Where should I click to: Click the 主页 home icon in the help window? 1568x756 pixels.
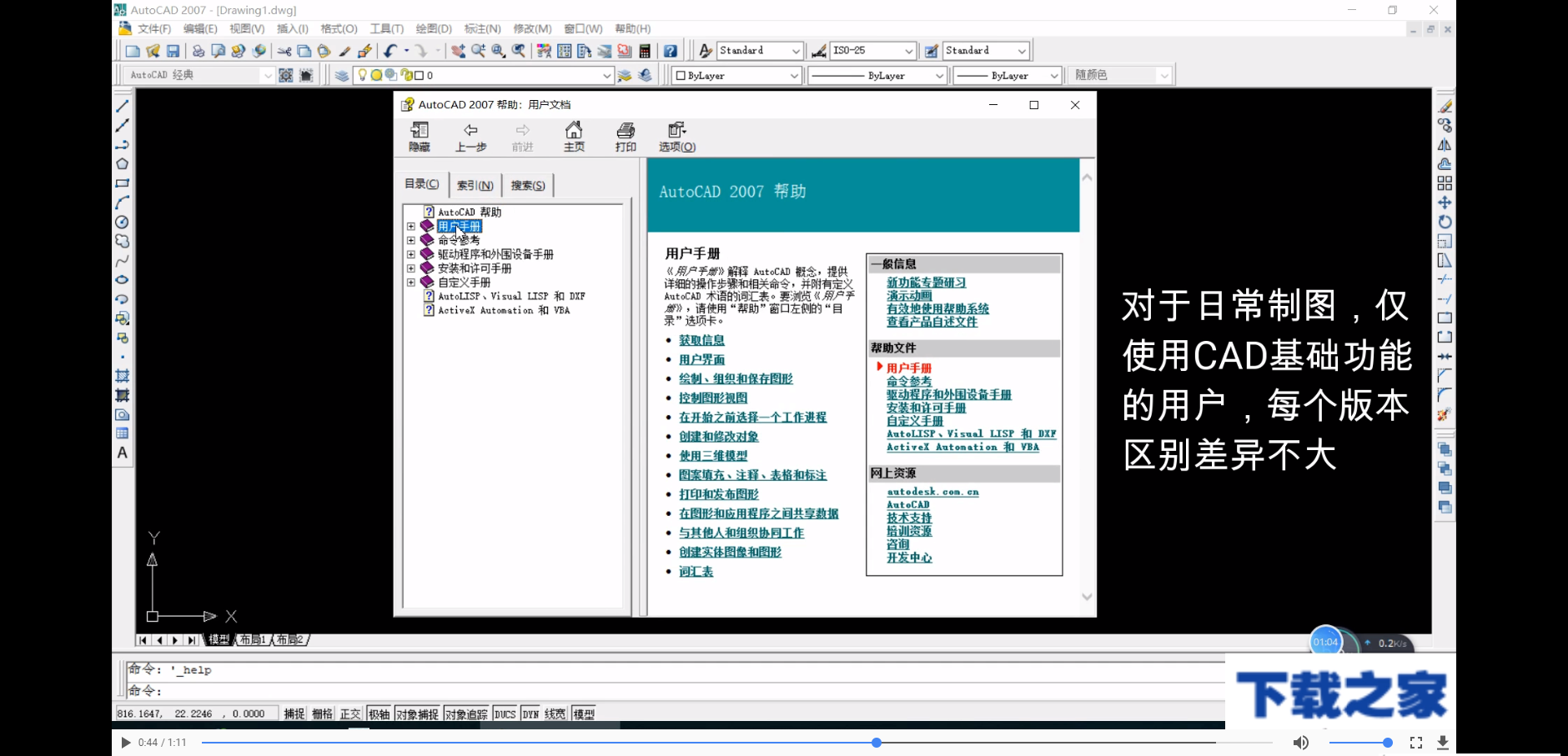[x=573, y=135]
